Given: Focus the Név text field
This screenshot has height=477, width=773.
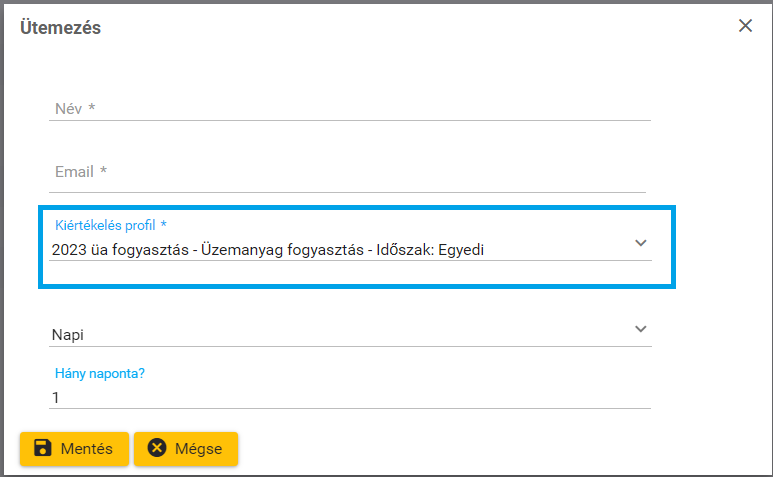Looking at the screenshot, I should 350,108.
